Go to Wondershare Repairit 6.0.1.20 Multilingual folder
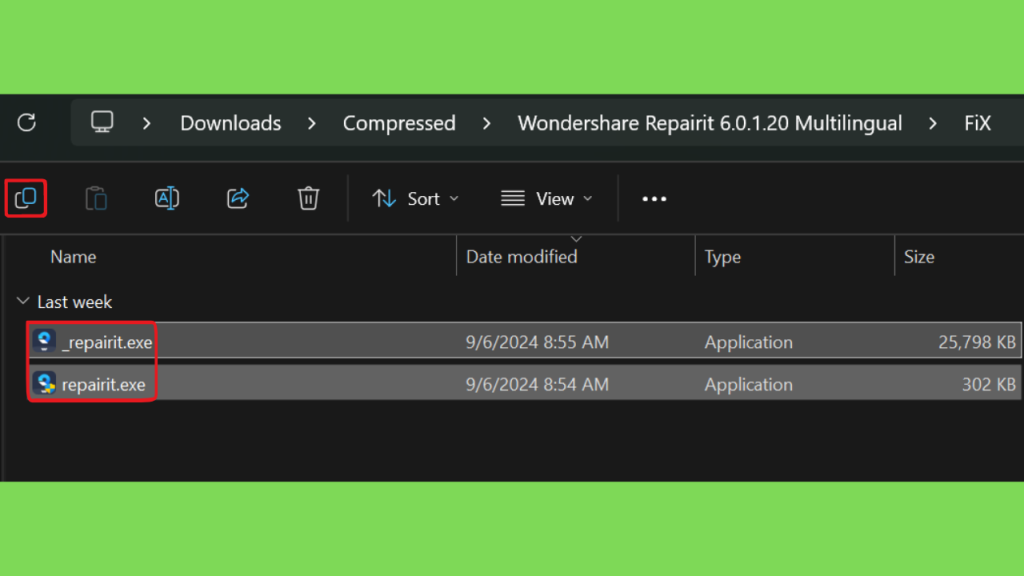 [x=710, y=123]
